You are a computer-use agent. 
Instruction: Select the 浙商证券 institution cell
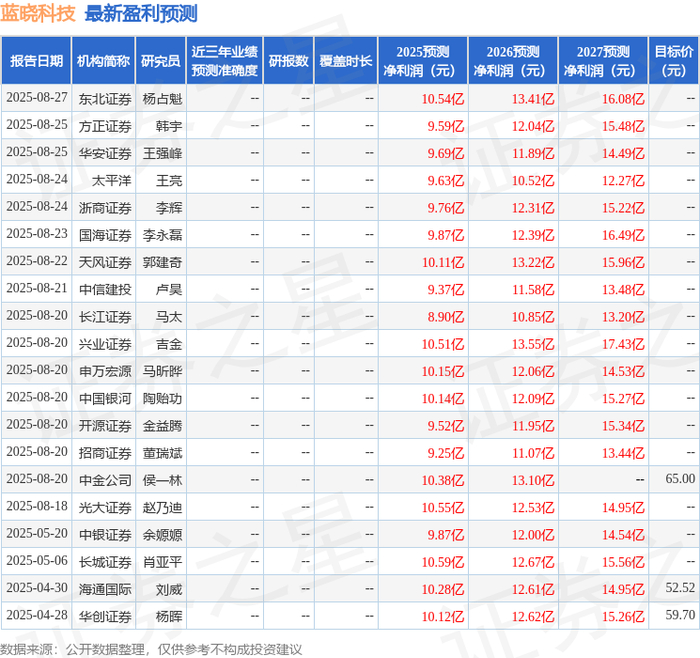[x=105, y=208]
